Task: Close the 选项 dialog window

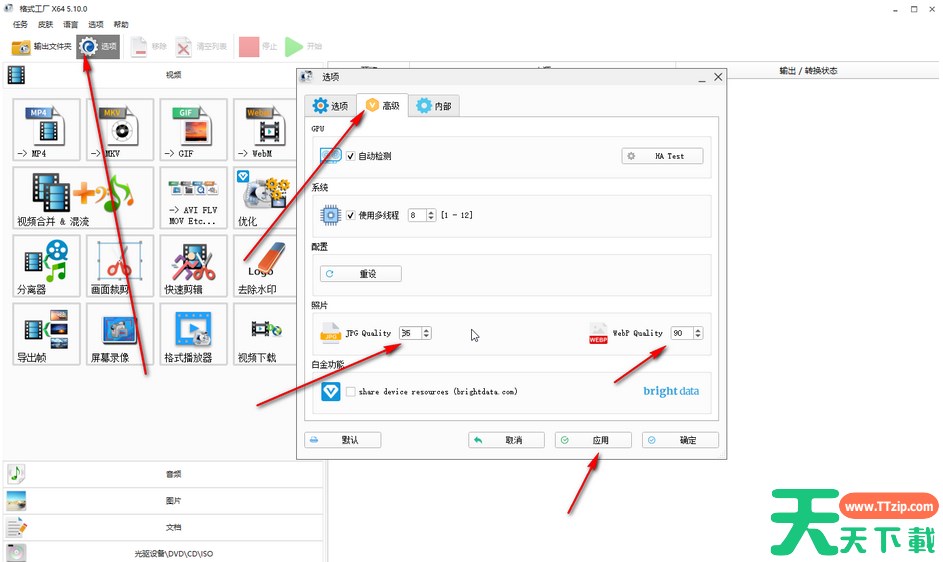Action: point(718,77)
